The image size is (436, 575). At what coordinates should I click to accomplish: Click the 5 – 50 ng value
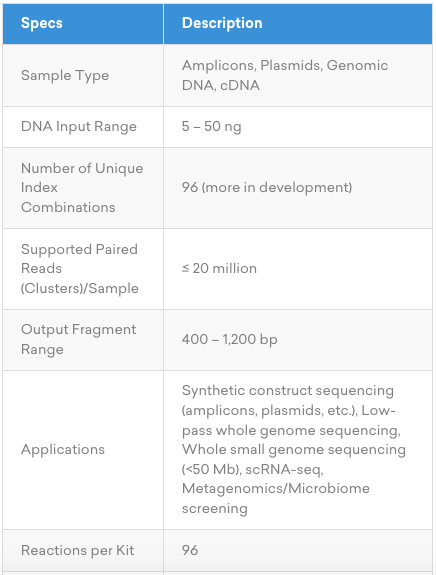click(x=212, y=127)
